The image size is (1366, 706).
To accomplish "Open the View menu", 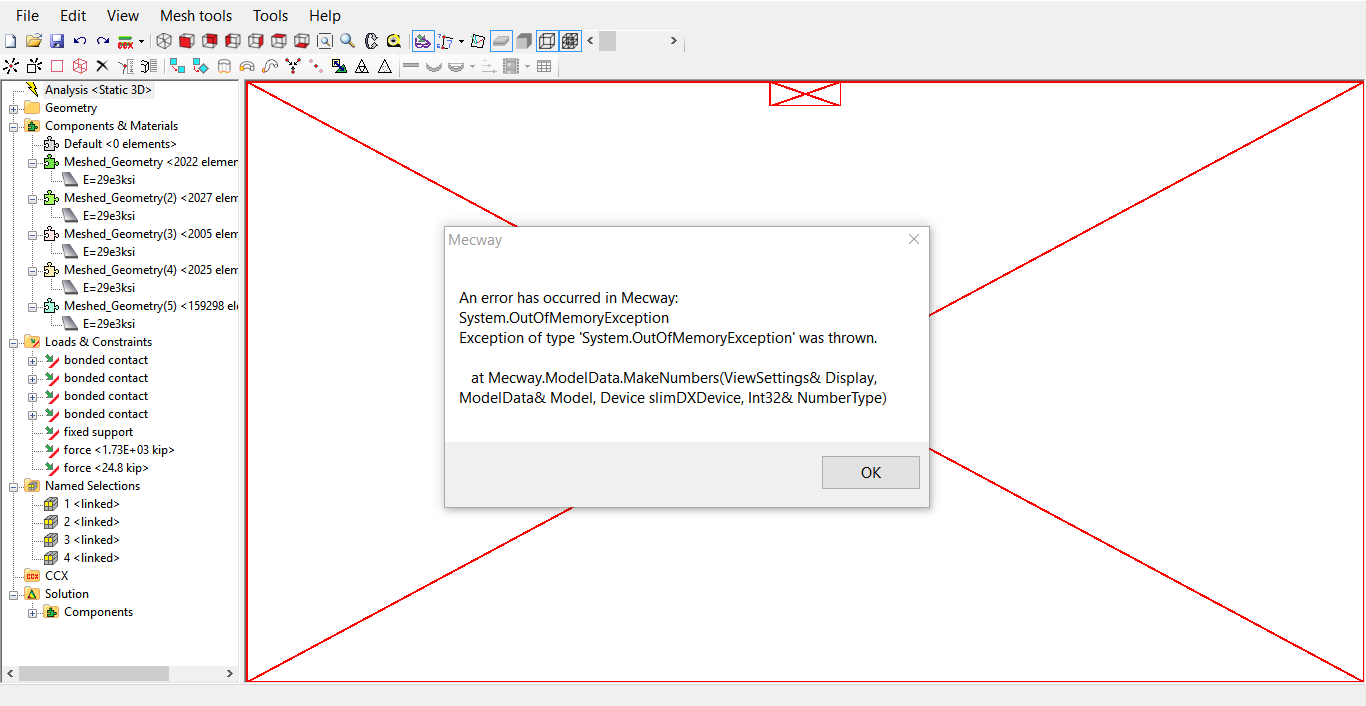I will coord(123,16).
